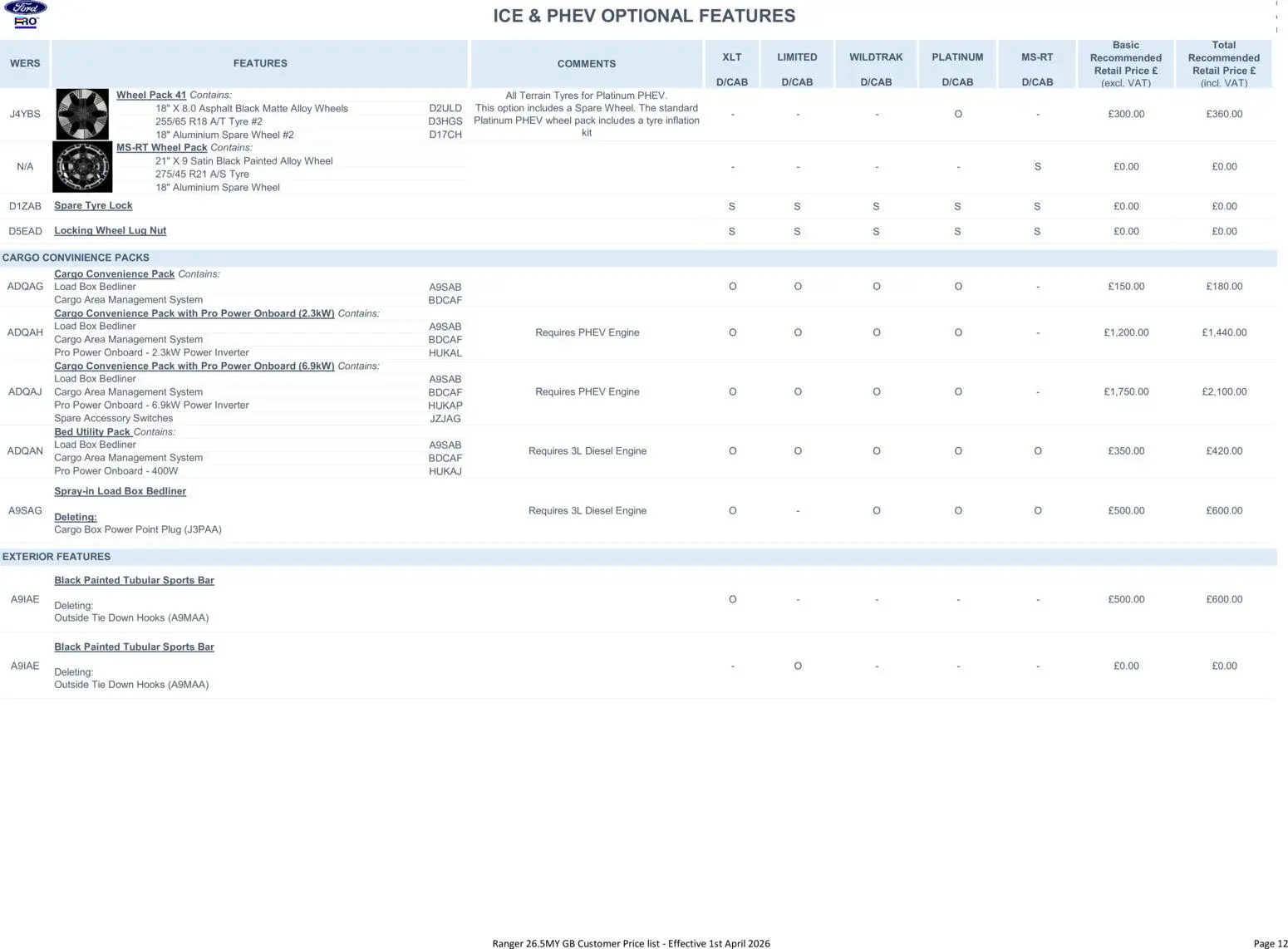Click the Ford Pro logo

point(26,15)
